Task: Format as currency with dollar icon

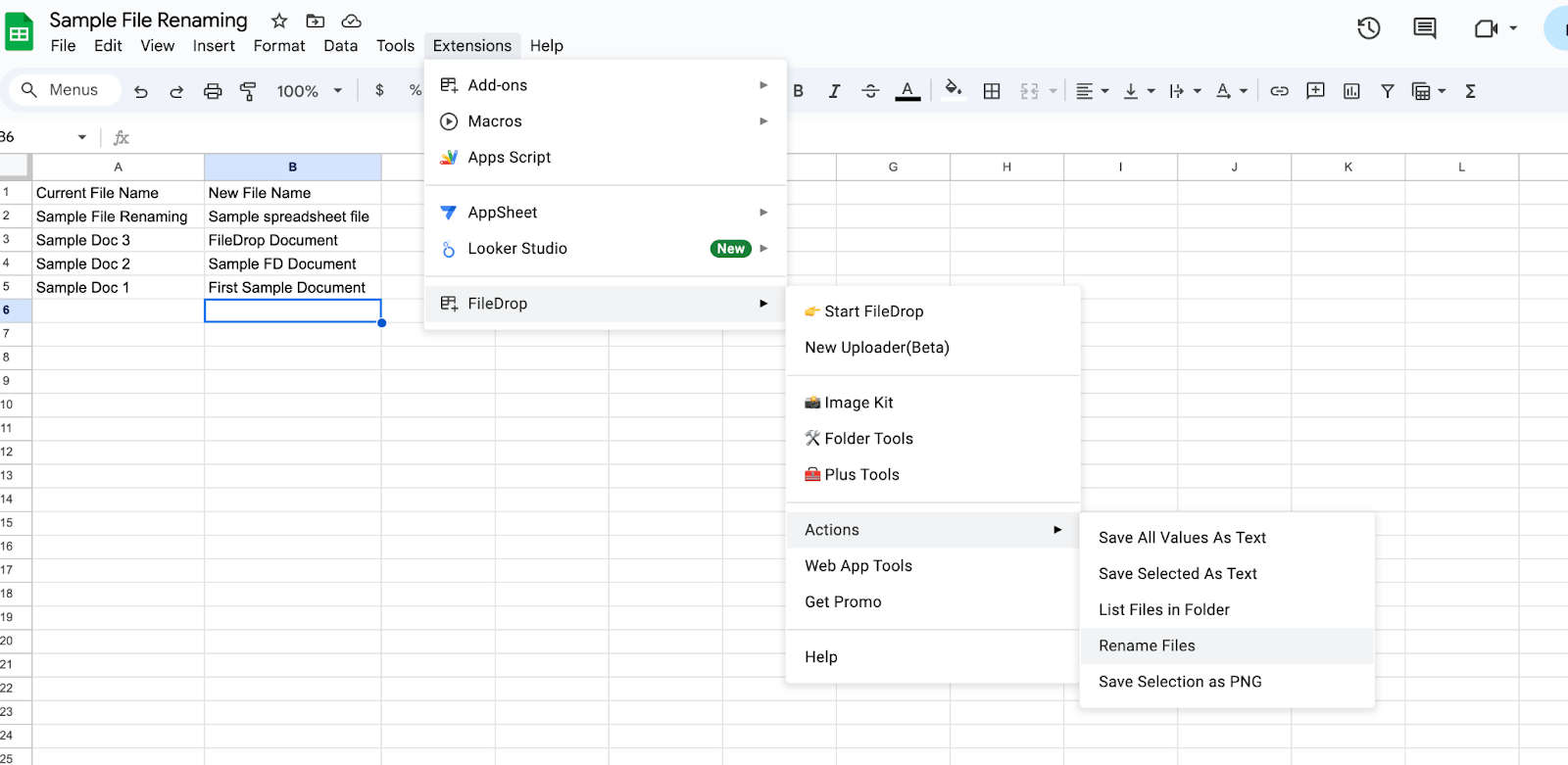Action: tap(379, 90)
